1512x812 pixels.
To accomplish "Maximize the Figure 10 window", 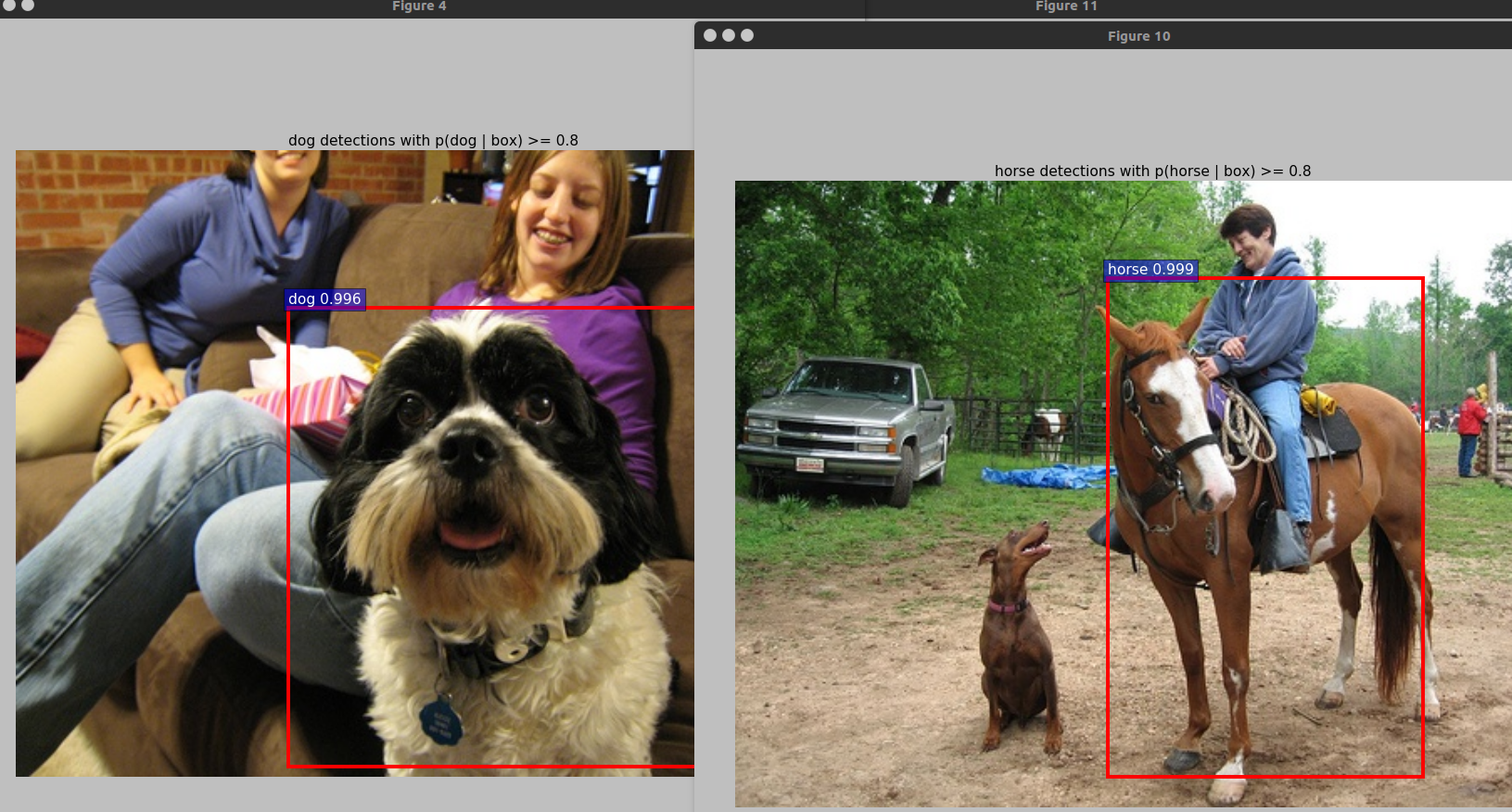I will click(747, 35).
